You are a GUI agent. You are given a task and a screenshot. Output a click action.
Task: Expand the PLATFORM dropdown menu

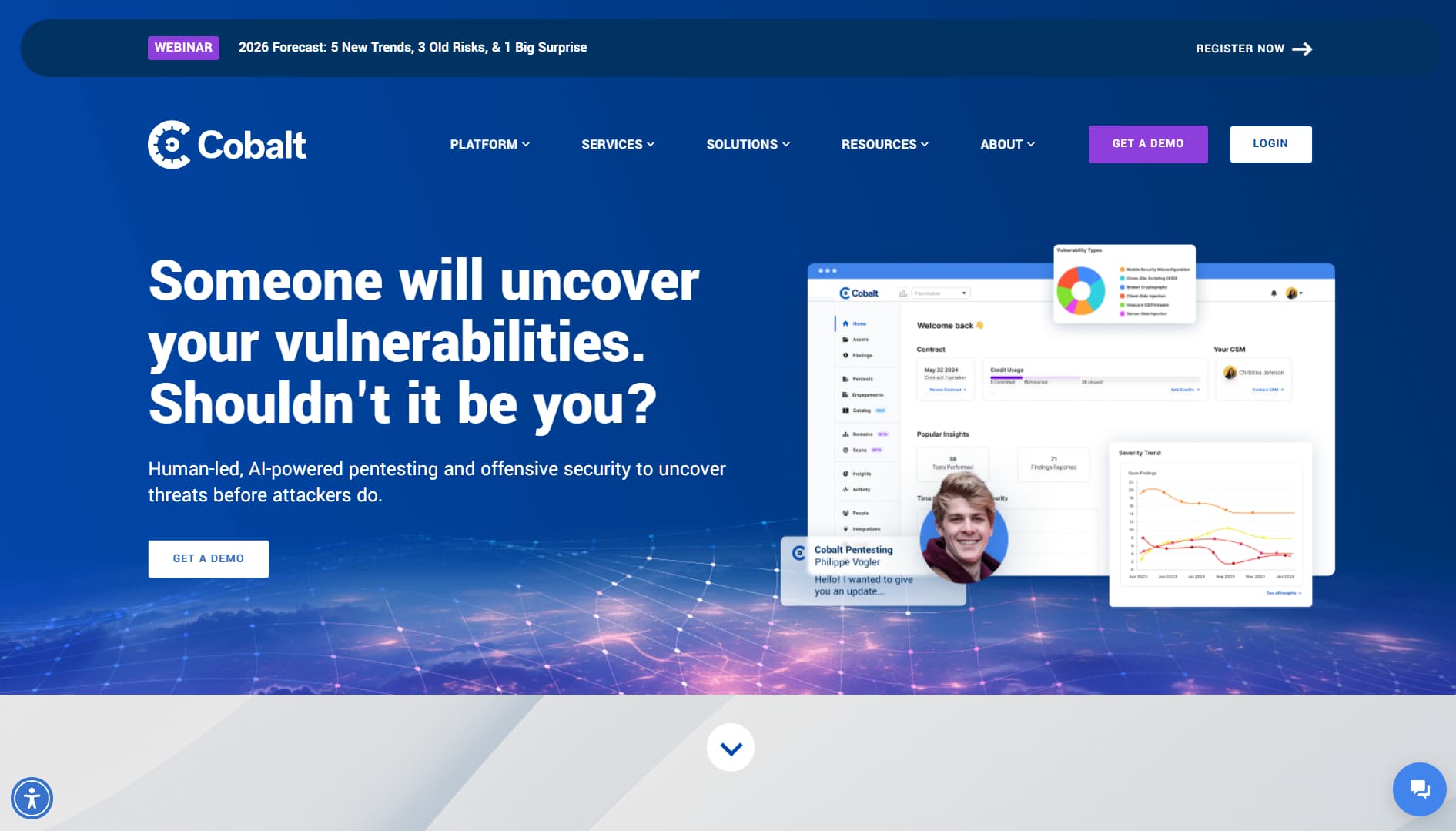(x=490, y=144)
